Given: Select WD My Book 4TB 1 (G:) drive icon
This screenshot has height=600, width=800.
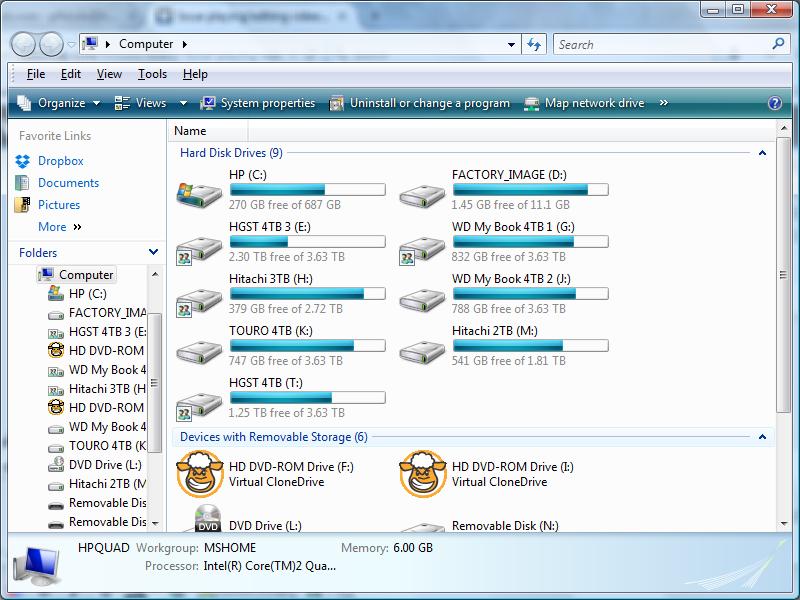Looking at the screenshot, I should [x=422, y=249].
